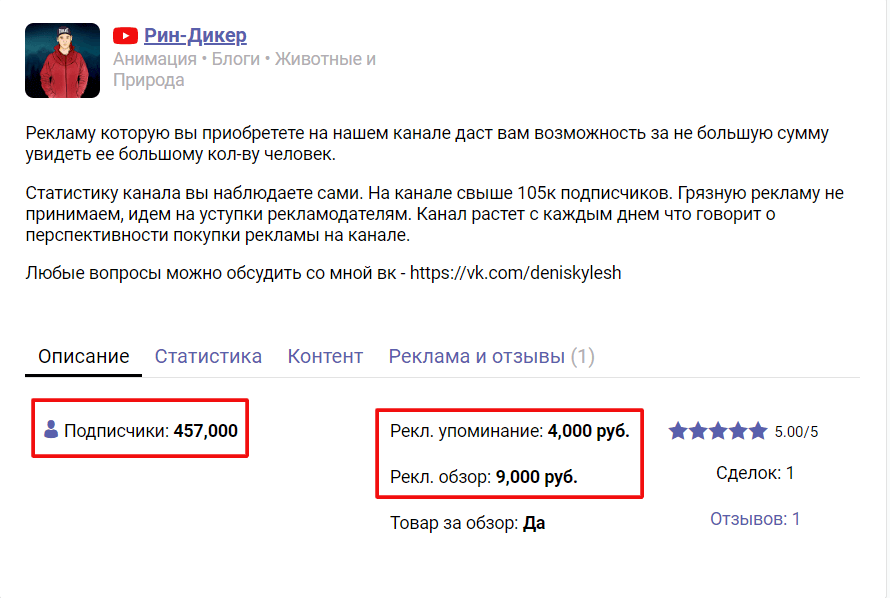Open the Контент tab
890x598 pixels.
pos(325,356)
